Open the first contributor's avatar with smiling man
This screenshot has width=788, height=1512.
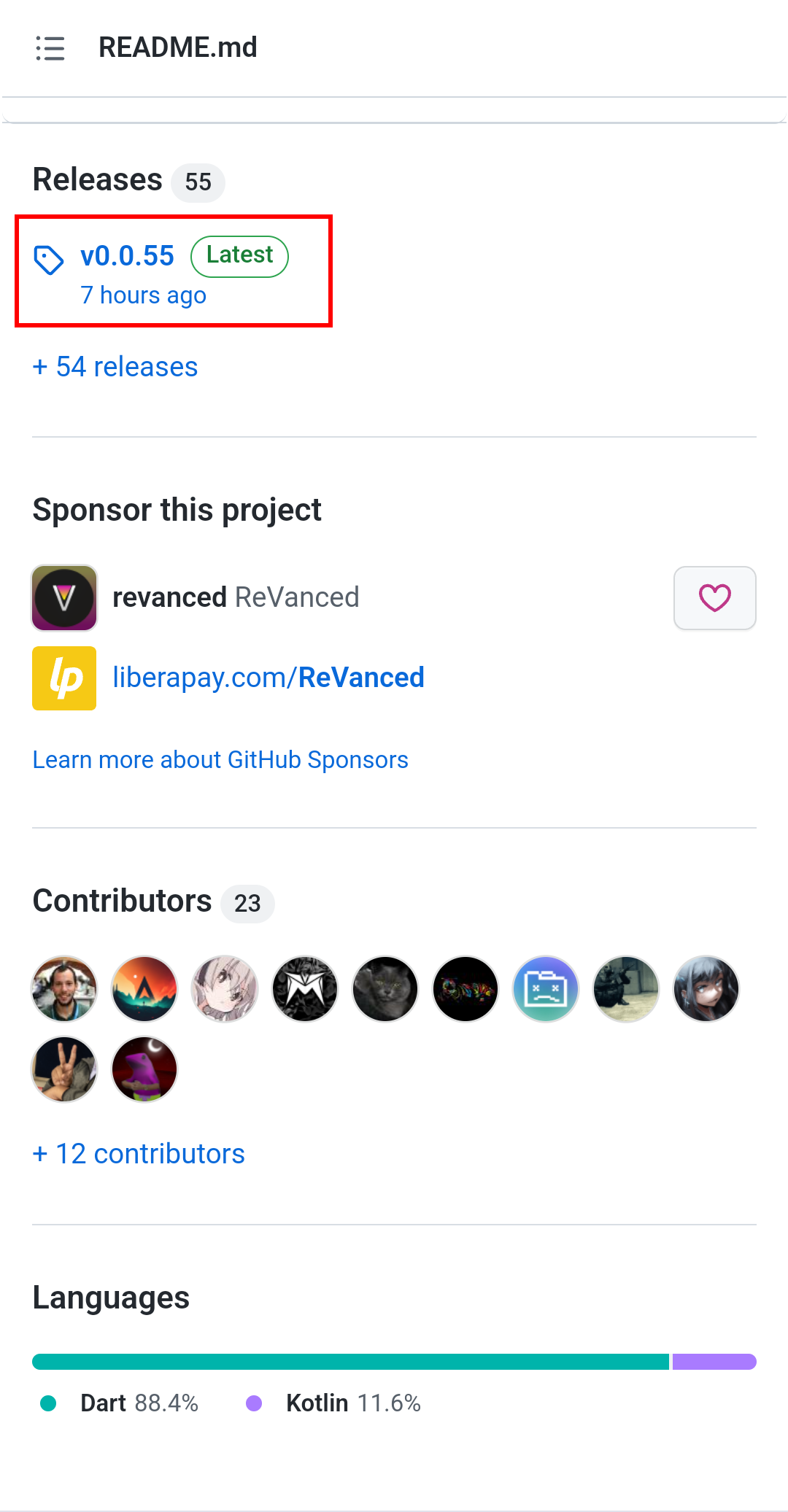pos(64,989)
